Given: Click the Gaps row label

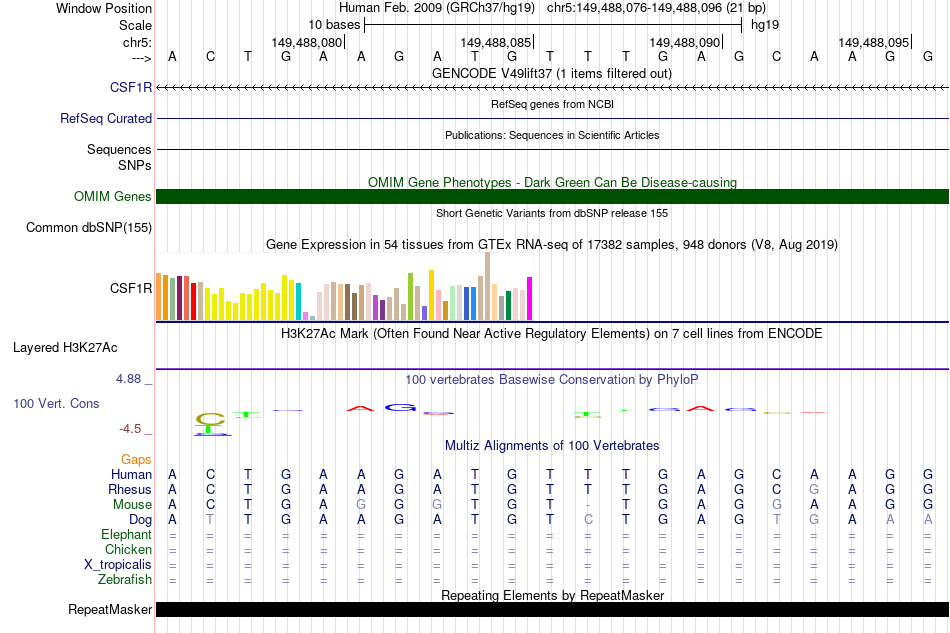Looking at the screenshot, I should (136, 460).
